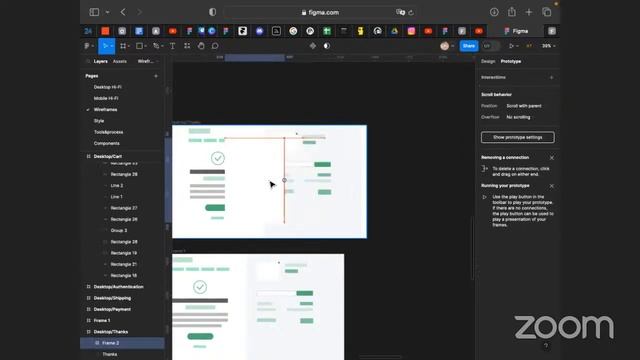
Task: Select the Frame 2 layer
Action: tap(111, 343)
